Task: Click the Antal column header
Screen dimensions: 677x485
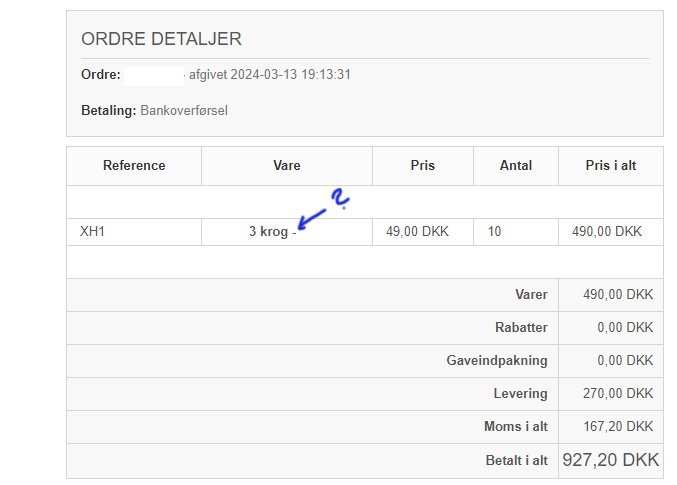Action: pyautogui.click(x=516, y=166)
